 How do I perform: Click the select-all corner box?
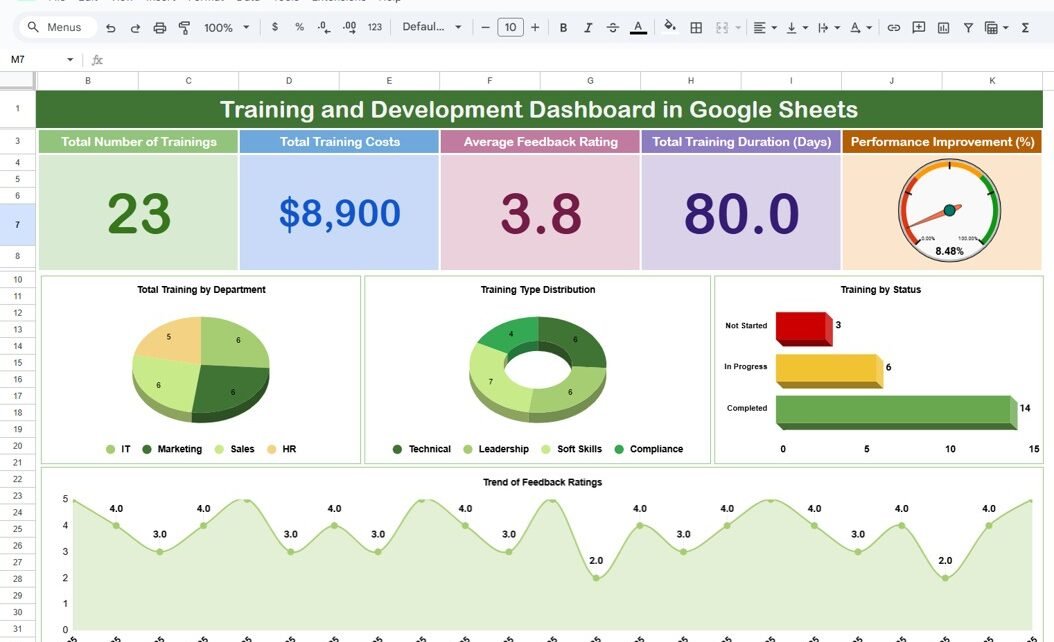tap(17, 81)
